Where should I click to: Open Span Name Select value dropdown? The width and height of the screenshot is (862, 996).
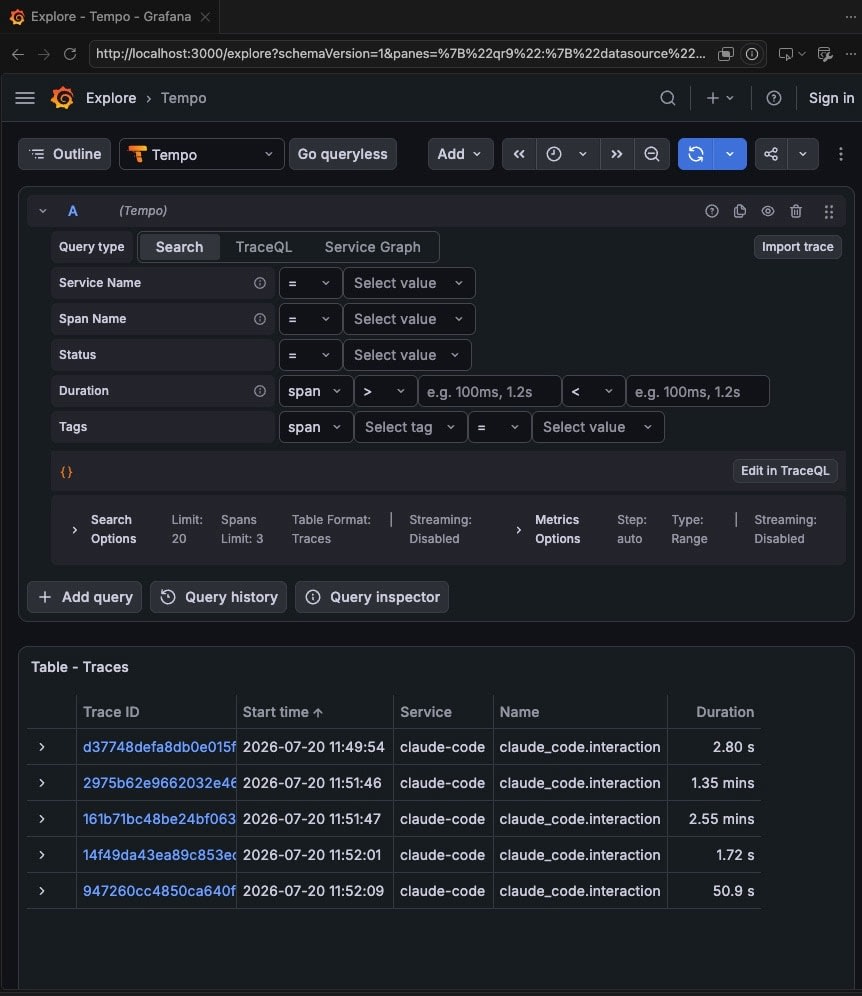point(409,319)
